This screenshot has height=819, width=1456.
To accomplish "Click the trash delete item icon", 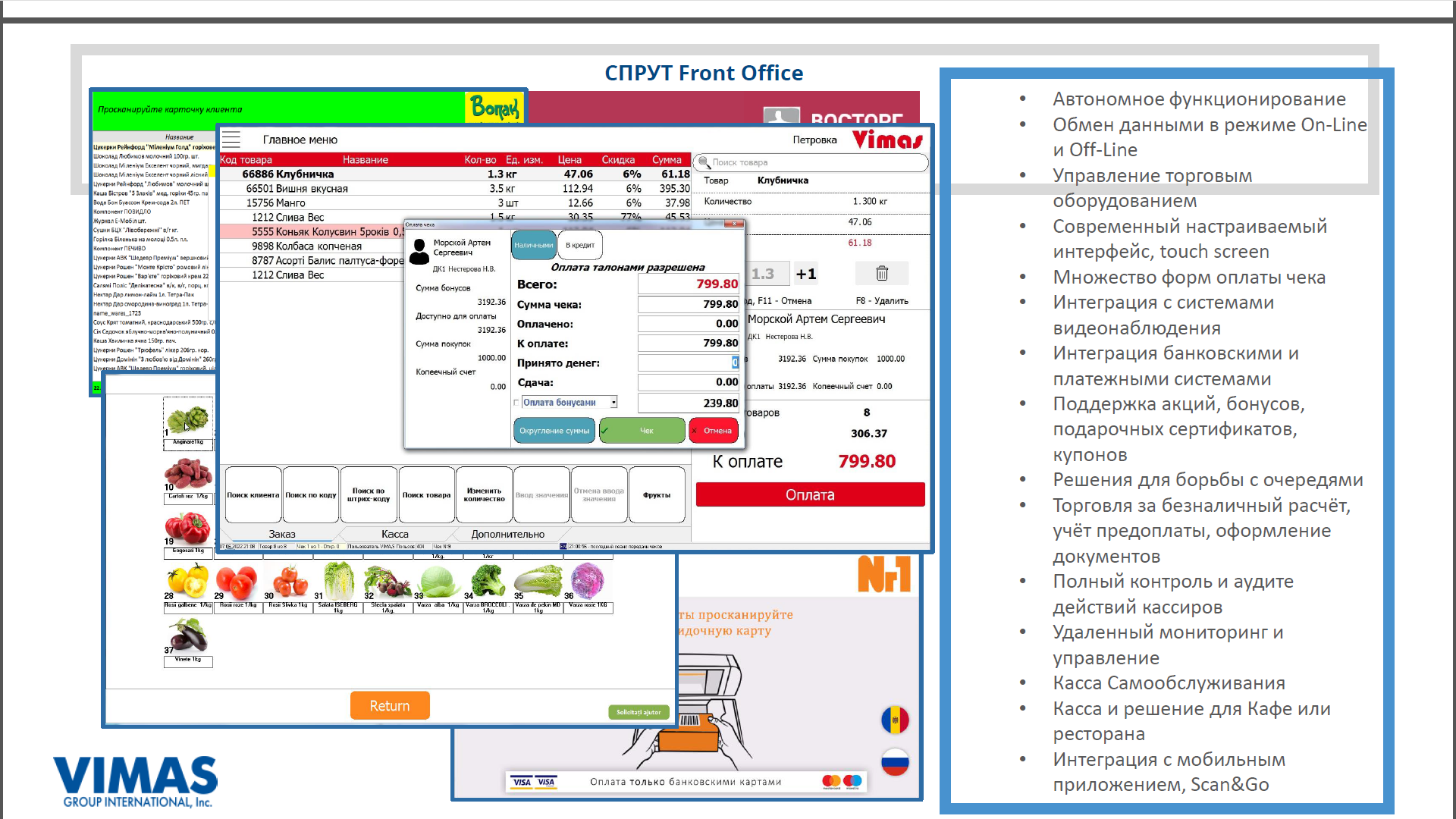I will pos(881,274).
